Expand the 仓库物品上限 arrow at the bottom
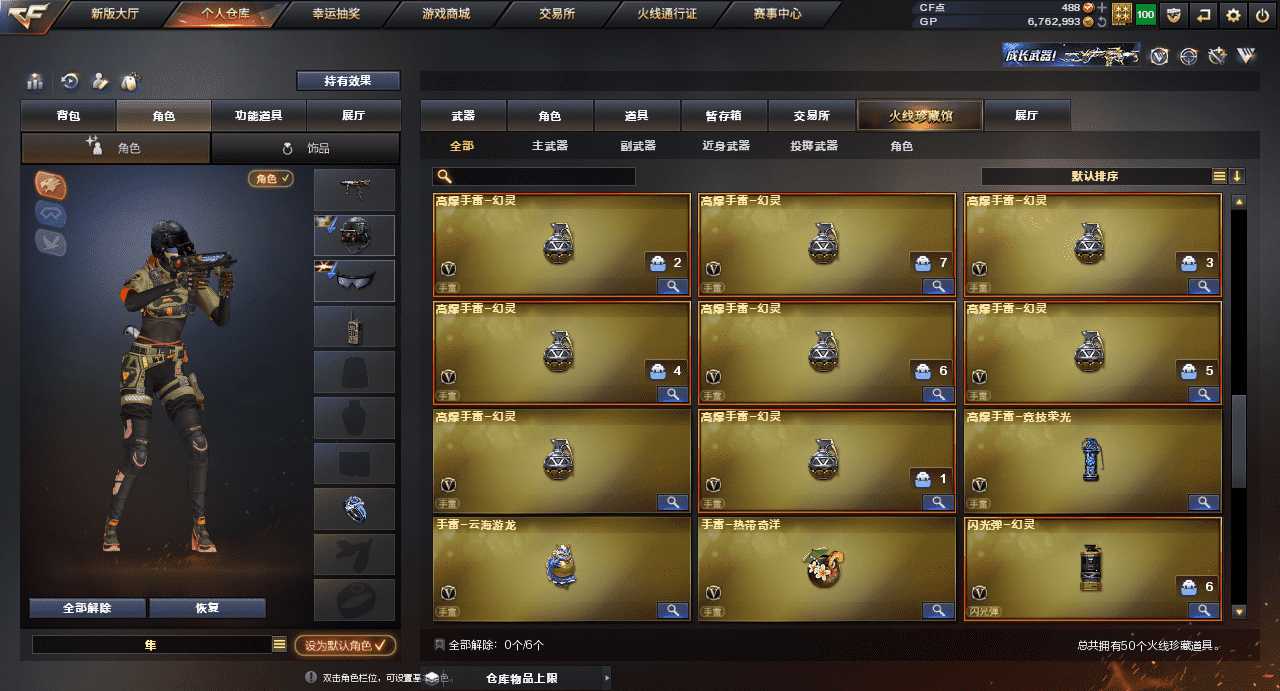Screen dimensions: 1280x691 click(x=606, y=679)
